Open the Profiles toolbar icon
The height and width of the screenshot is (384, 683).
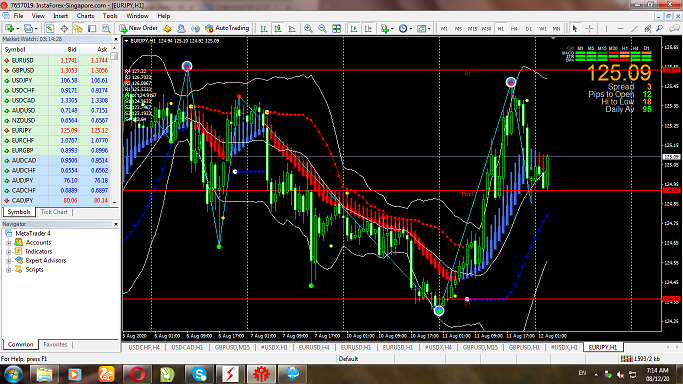(28, 28)
